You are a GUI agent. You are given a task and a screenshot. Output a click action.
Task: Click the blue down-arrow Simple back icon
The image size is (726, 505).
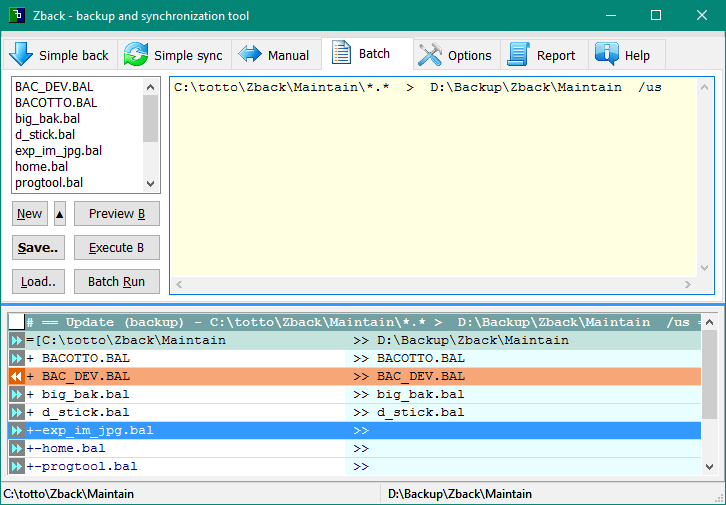point(21,54)
